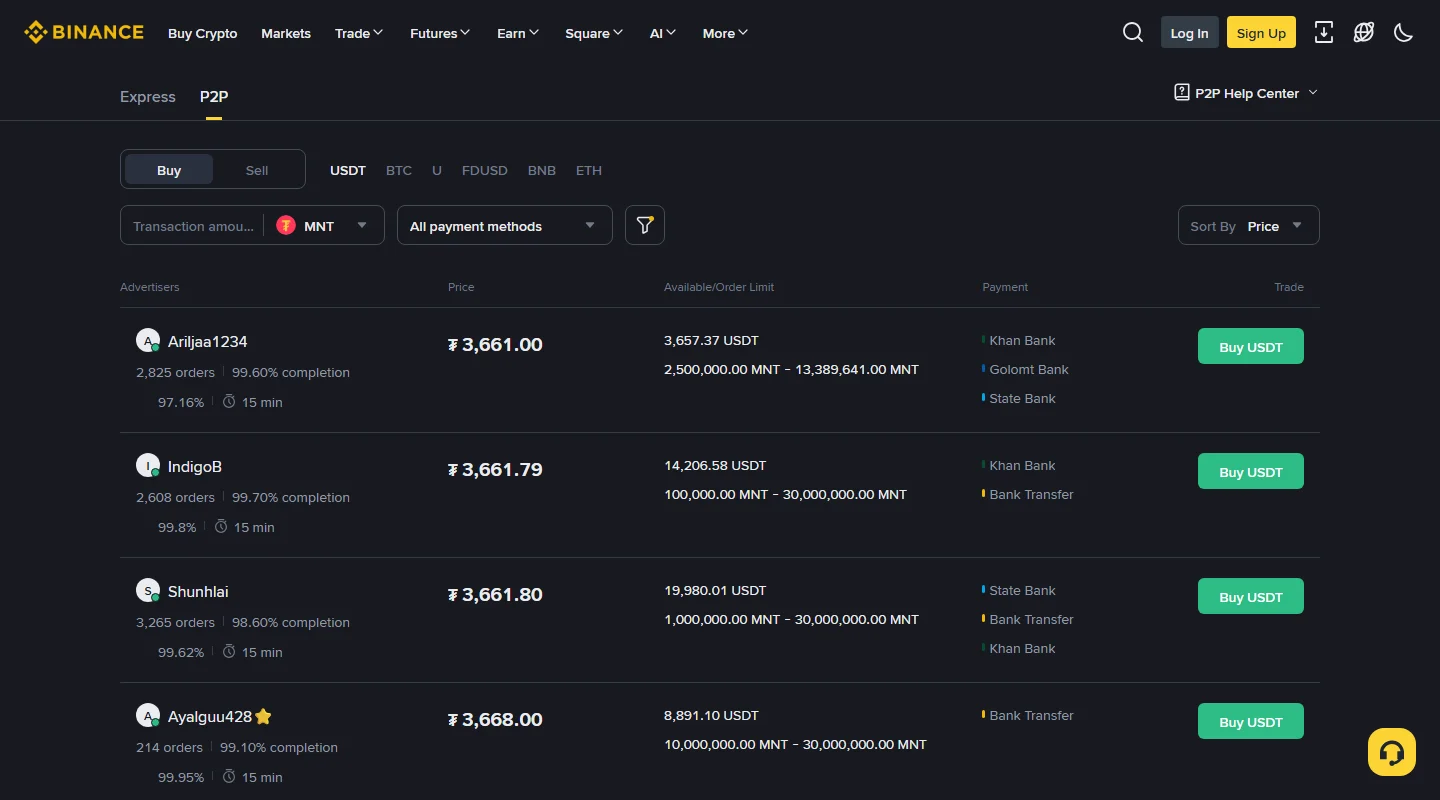The width and height of the screenshot is (1440, 800).
Task: Click the Binance logo
Action: (84, 32)
